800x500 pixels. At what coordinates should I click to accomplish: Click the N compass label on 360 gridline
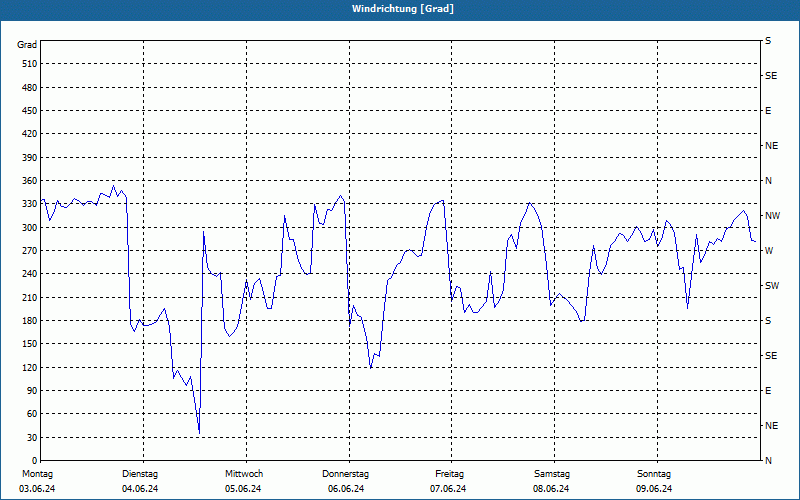tap(768, 181)
